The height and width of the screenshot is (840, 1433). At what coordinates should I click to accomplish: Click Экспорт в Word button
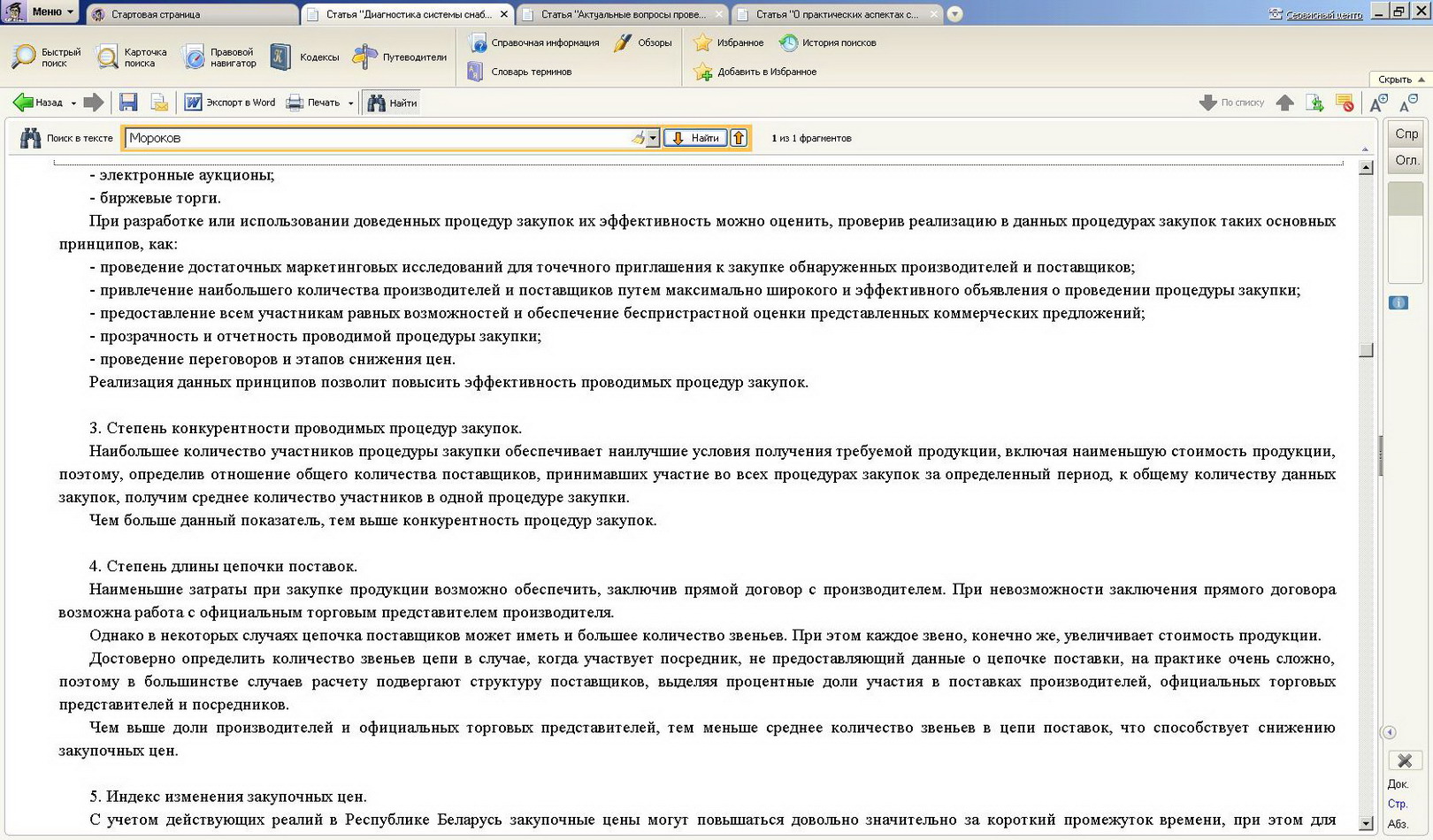(x=230, y=103)
